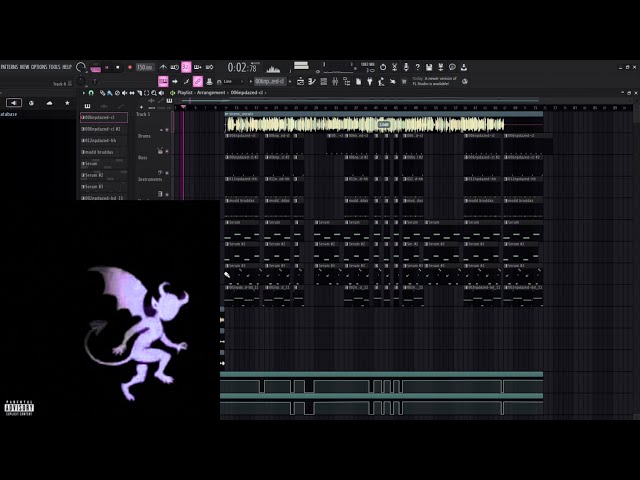This screenshot has width=640, height=480.
Task: Open the tempo tapper icon
Action: click(x=381, y=82)
